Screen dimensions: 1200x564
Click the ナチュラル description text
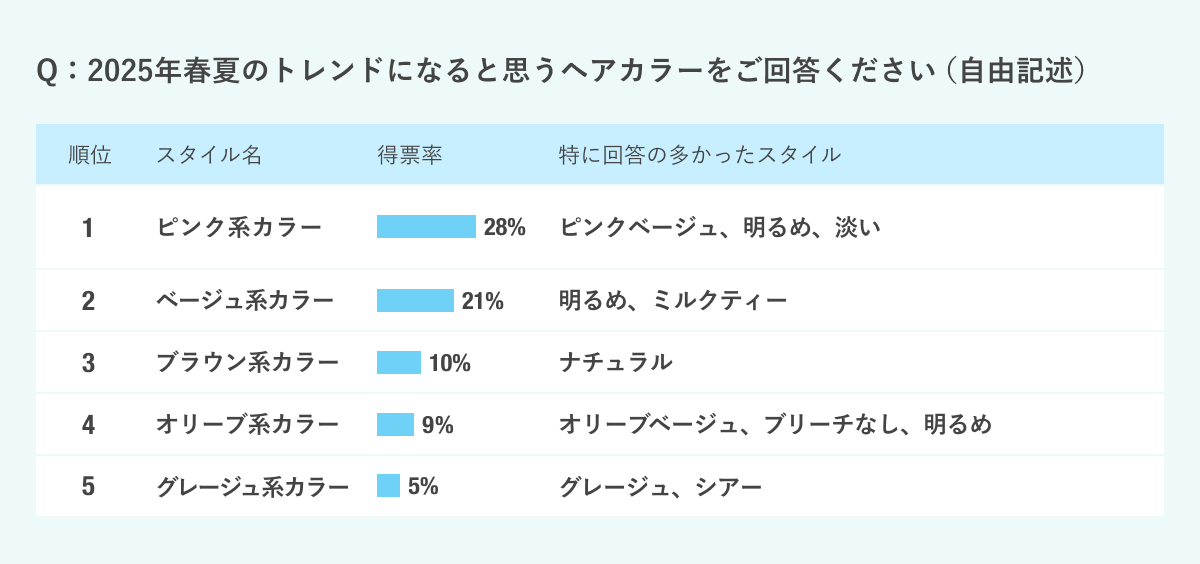[615, 362]
